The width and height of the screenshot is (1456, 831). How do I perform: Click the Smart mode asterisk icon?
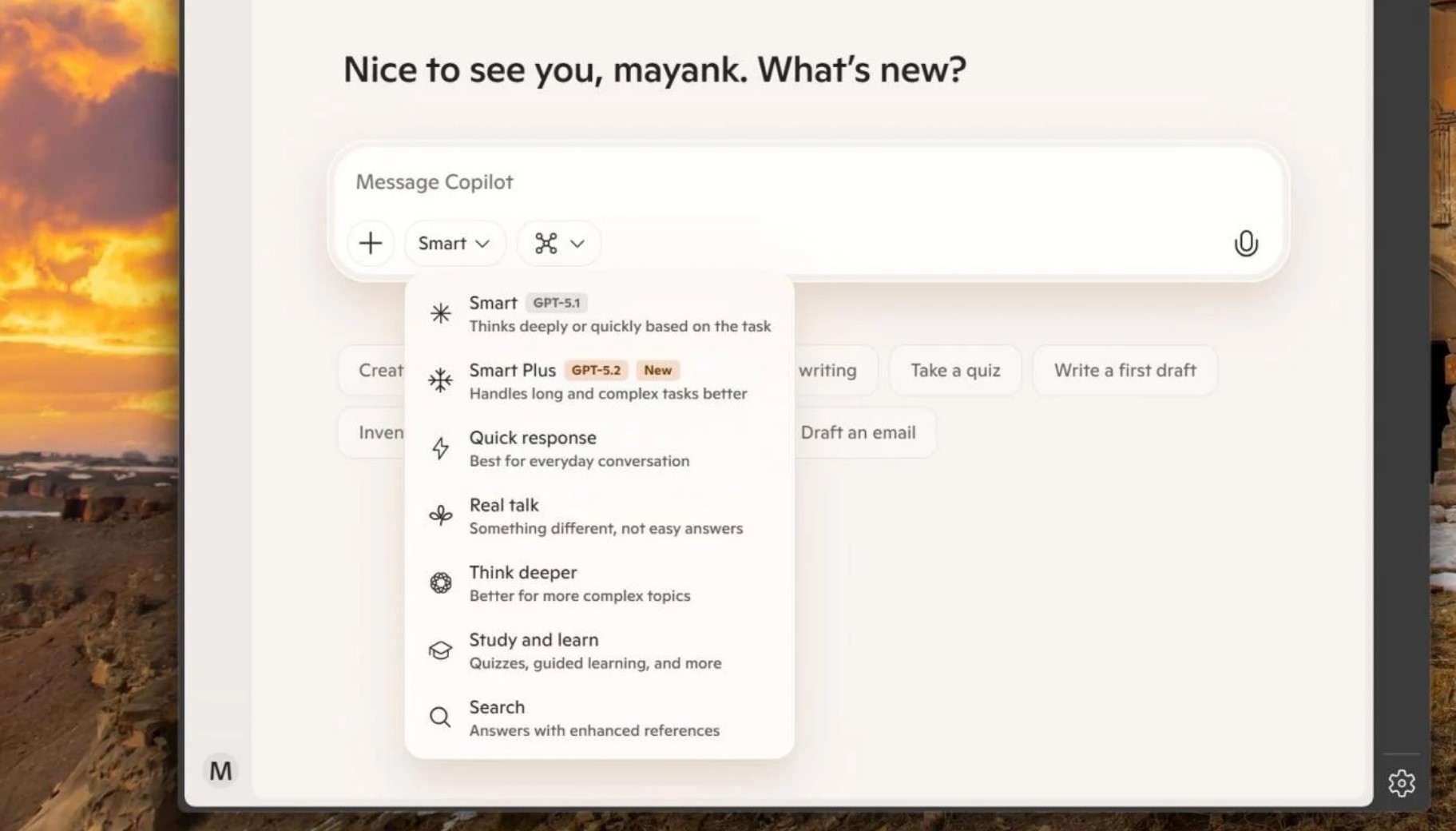440,313
